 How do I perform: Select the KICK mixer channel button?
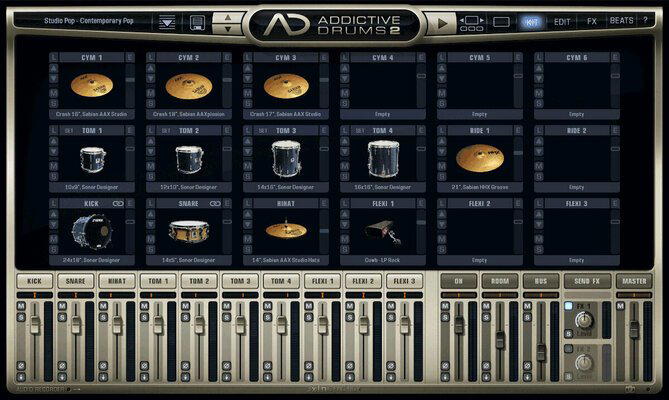tap(35, 281)
